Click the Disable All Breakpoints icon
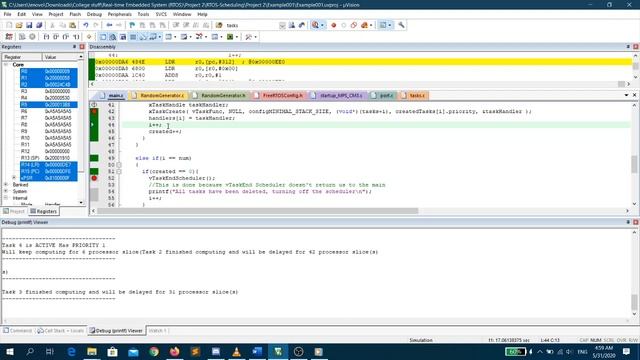The image size is (640, 360). pos(353,25)
